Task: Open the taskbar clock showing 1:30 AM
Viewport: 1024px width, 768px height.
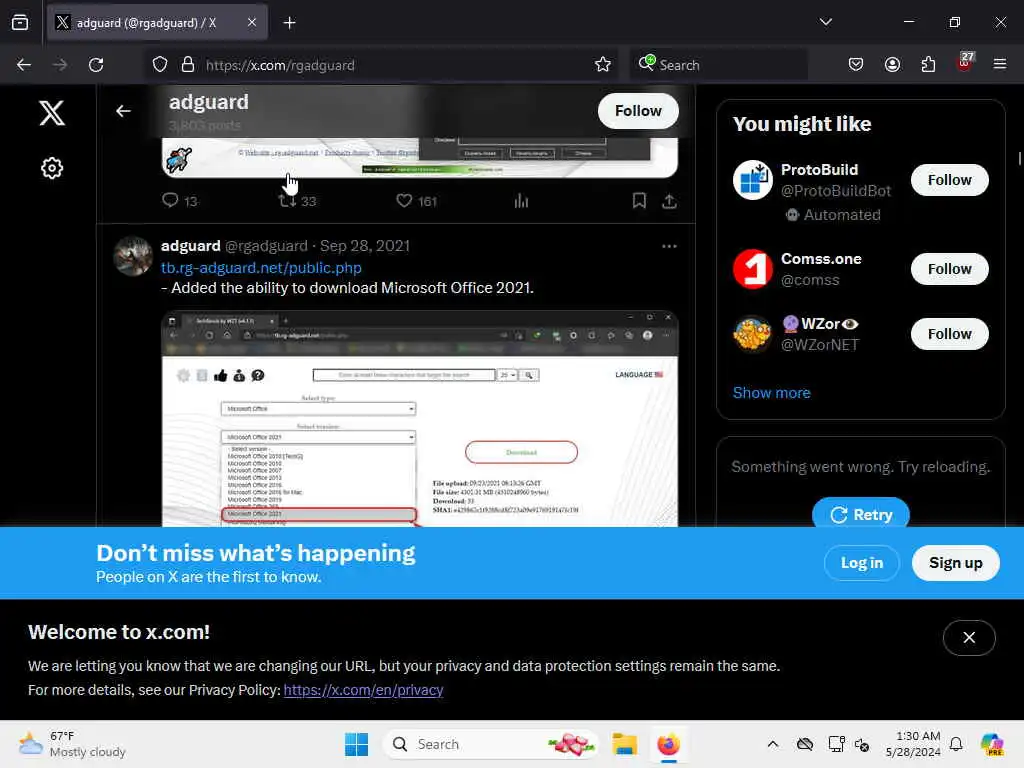Action: (x=913, y=744)
